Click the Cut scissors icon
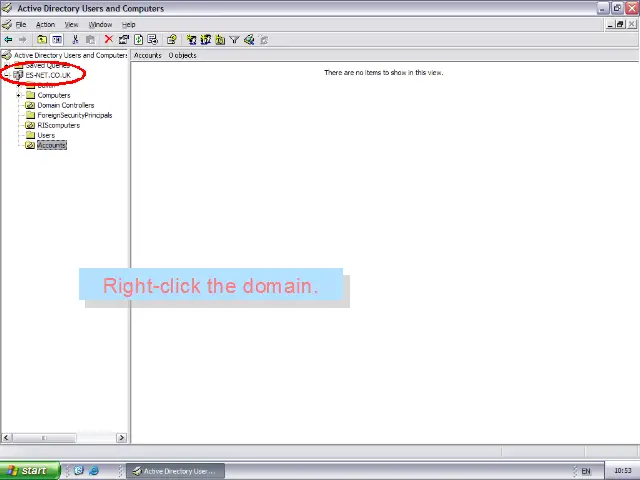Viewport: 640px width, 480px height. coord(75,40)
